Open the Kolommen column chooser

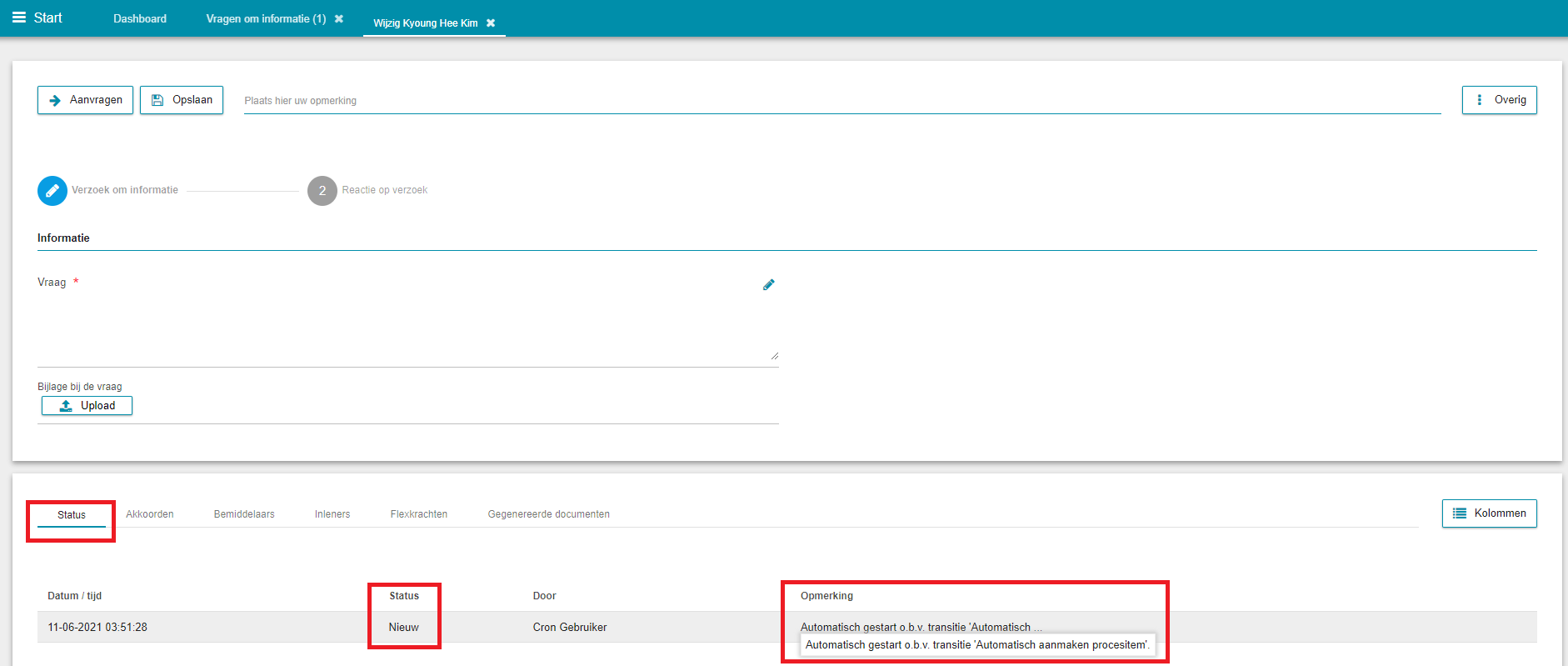[x=1489, y=513]
